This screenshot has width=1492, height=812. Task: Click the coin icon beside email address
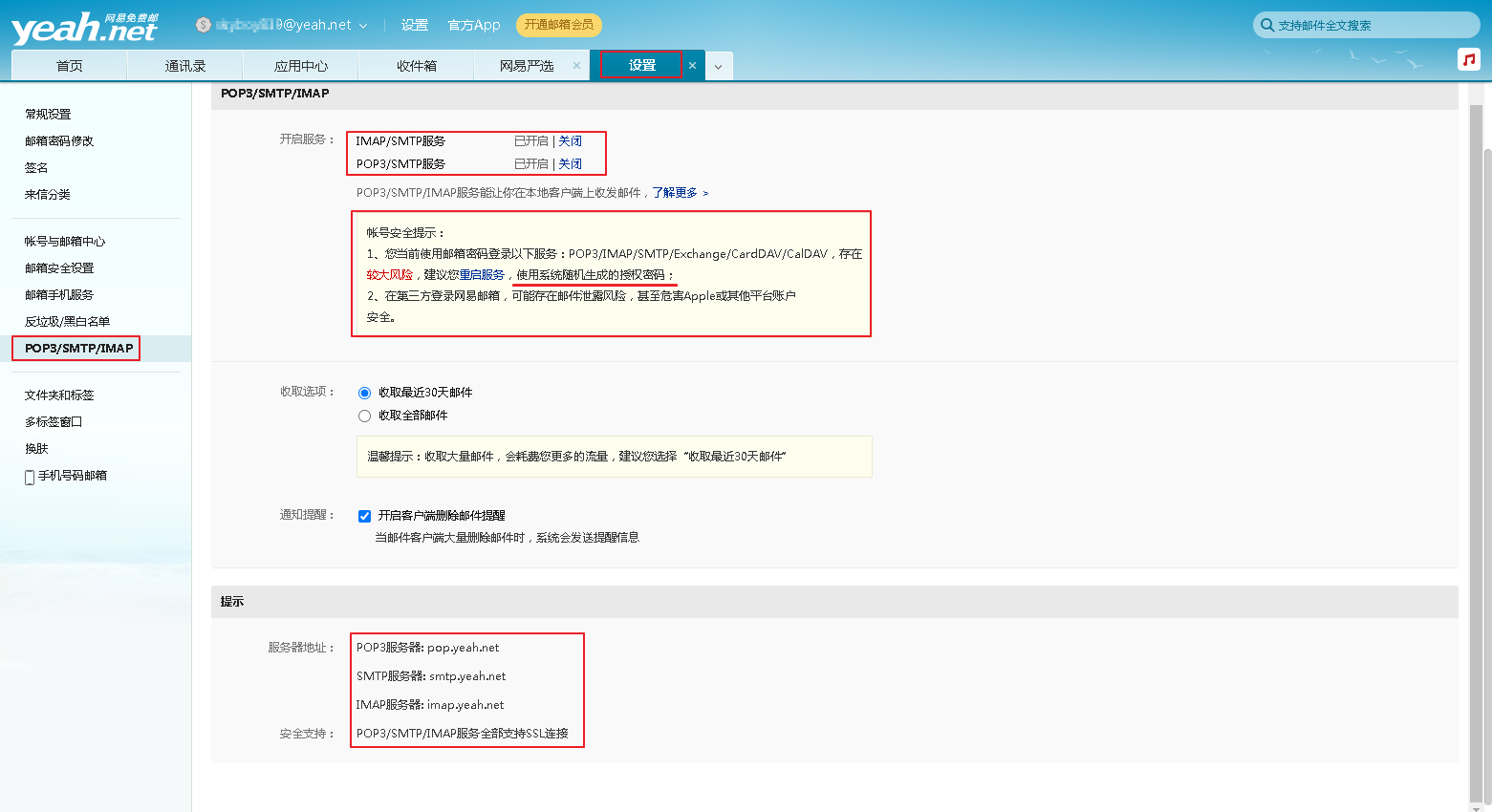[x=203, y=25]
